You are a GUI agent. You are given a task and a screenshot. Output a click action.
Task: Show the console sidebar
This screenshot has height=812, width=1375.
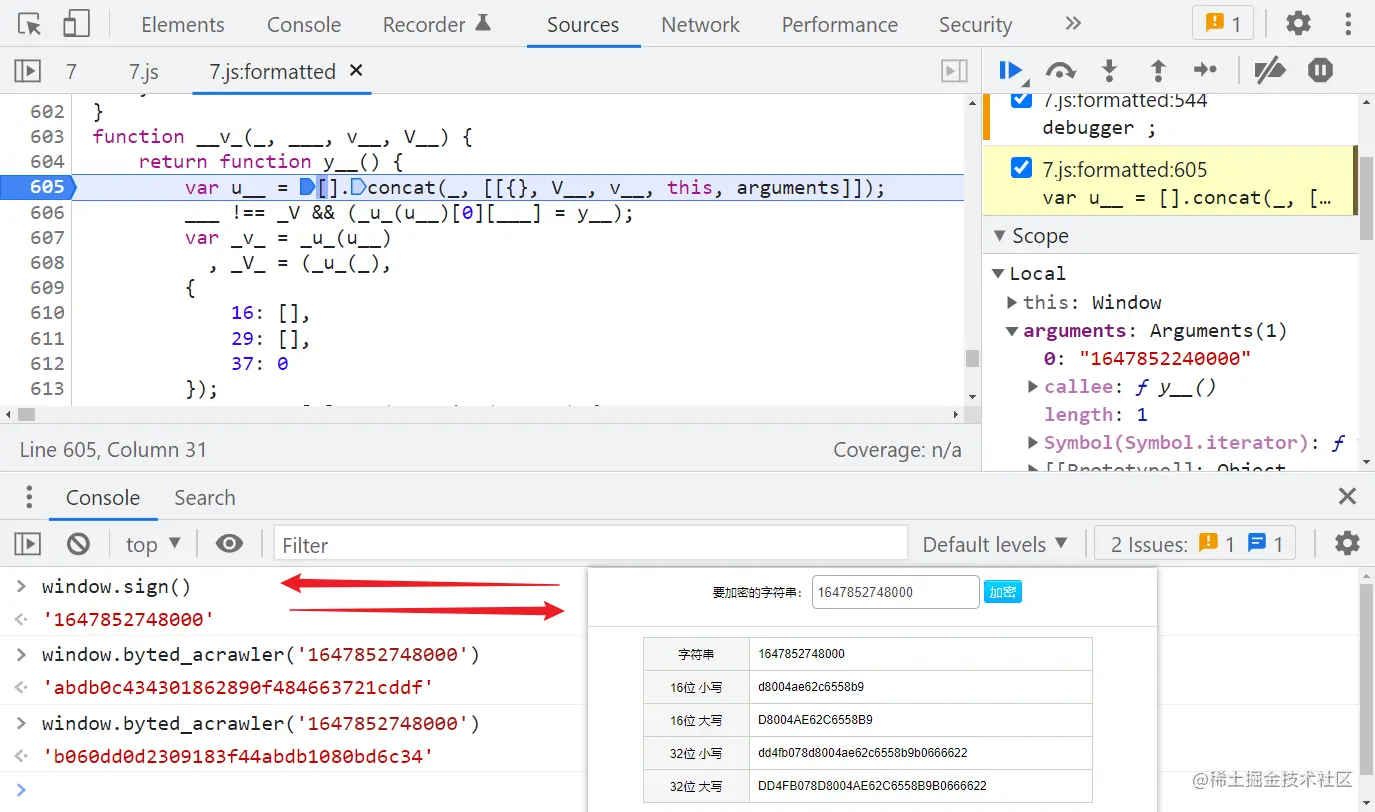point(27,544)
